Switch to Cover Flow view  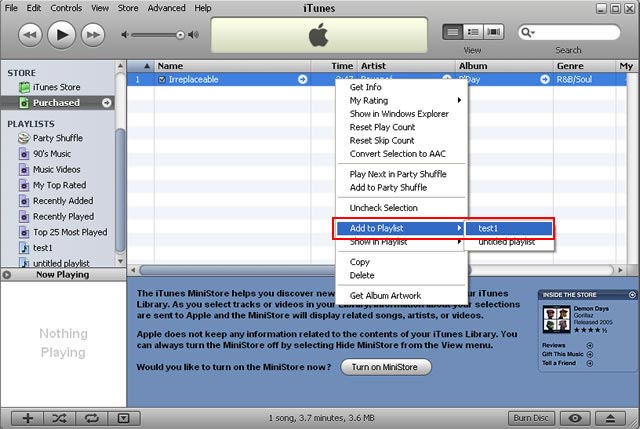pos(493,32)
